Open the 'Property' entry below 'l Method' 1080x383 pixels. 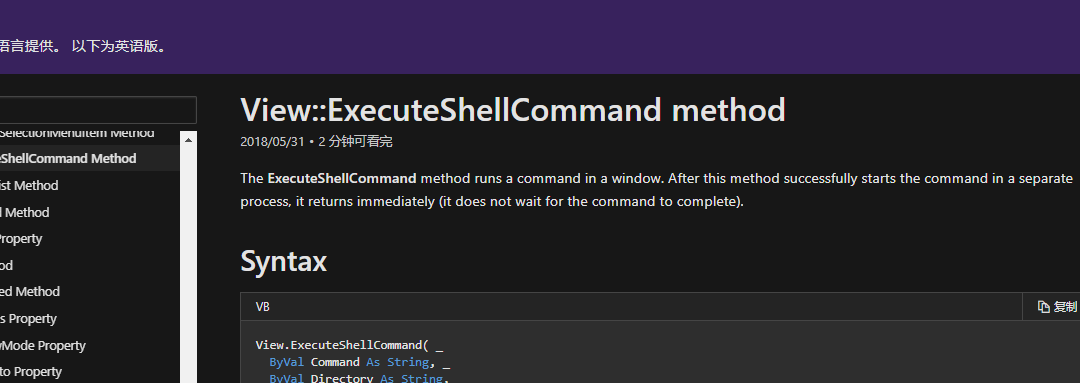pos(21,239)
